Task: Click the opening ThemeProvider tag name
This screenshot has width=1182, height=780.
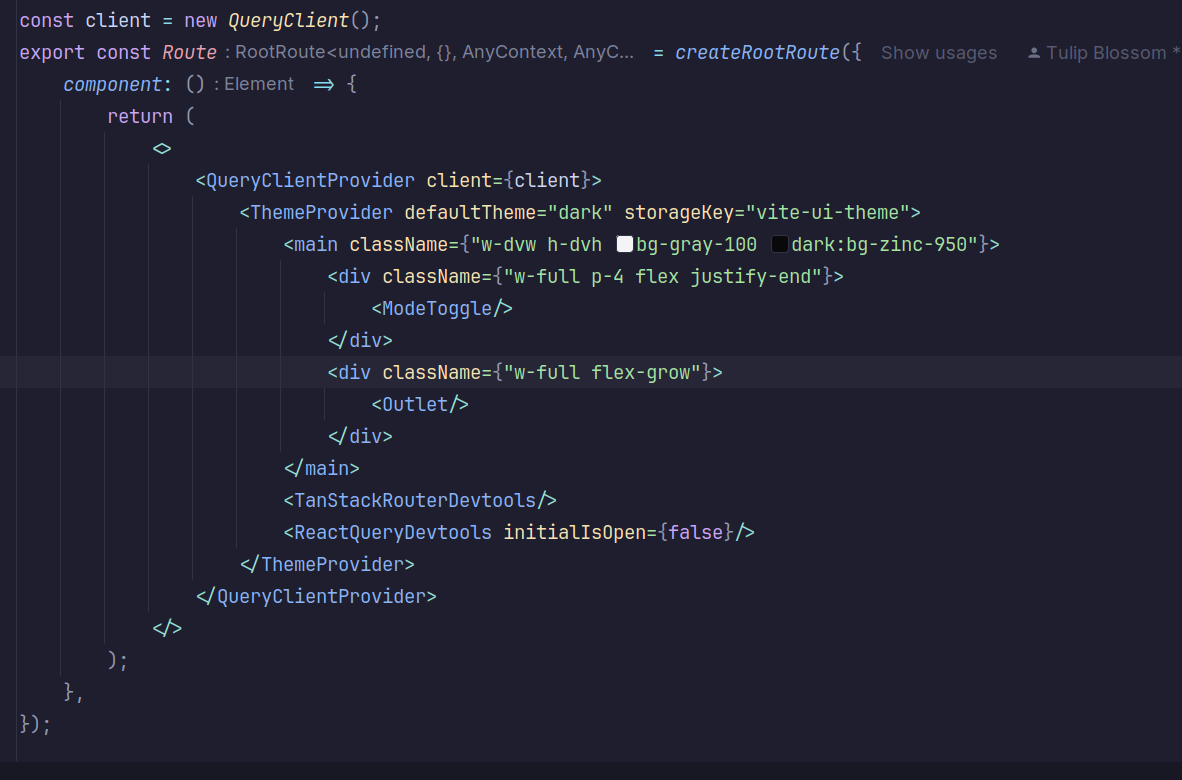Action: (321, 213)
